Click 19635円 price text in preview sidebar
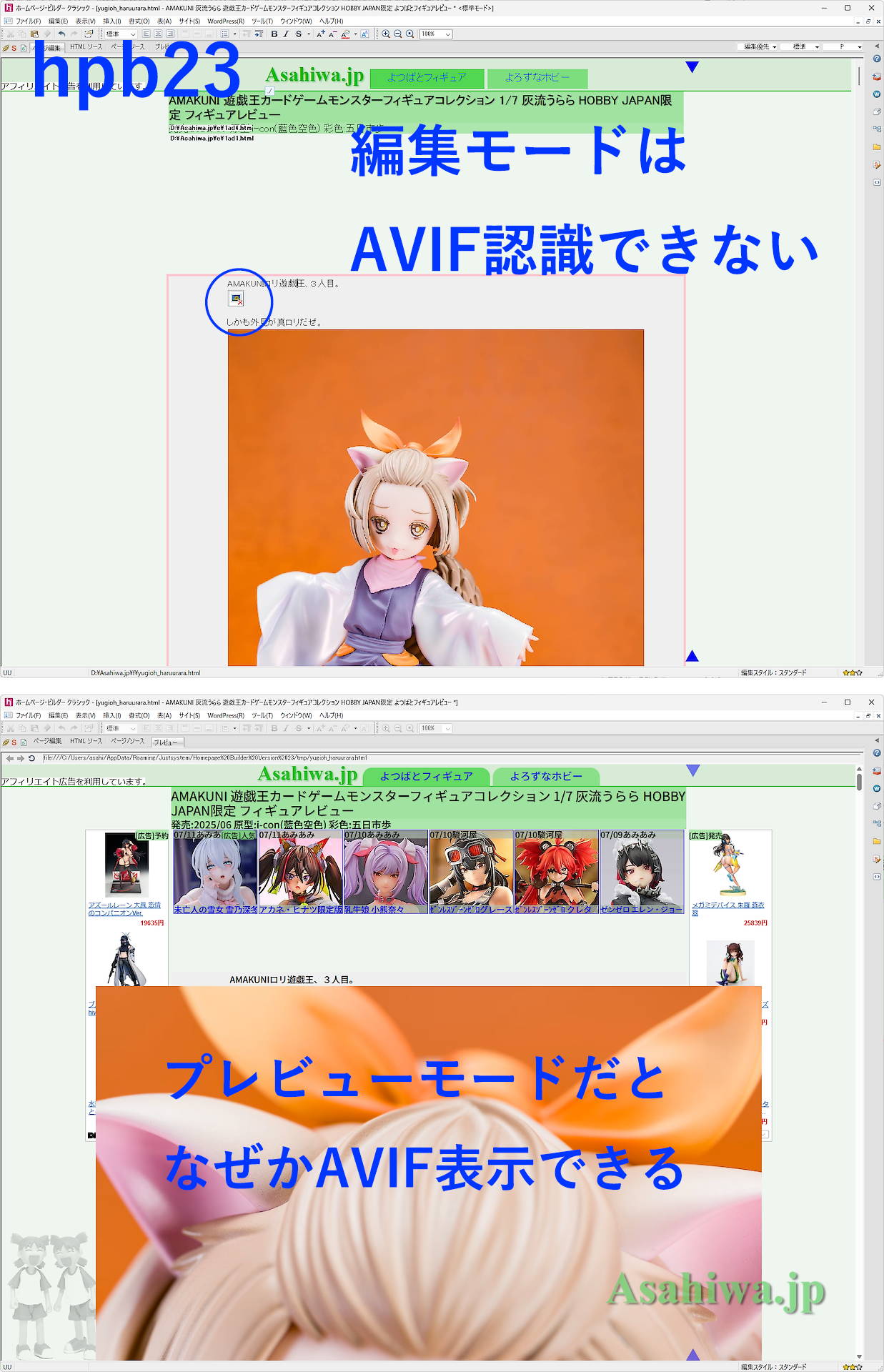The image size is (884, 1372). point(152,923)
